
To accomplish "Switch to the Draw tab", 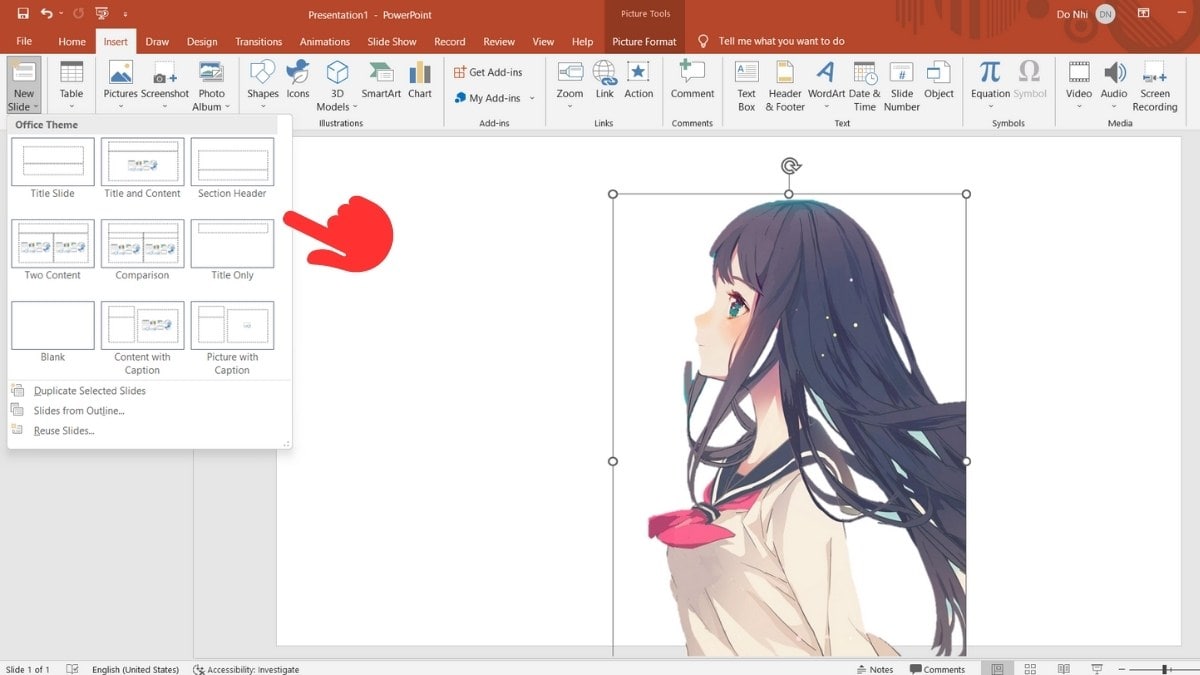I will click(157, 42).
